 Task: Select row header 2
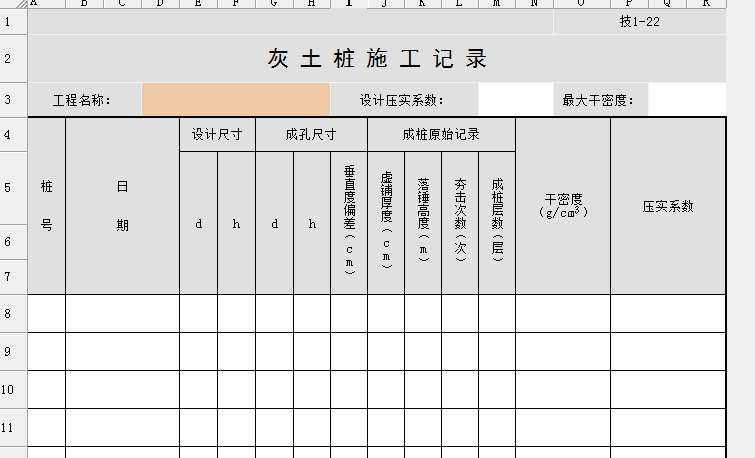click(x=13, y=59)
